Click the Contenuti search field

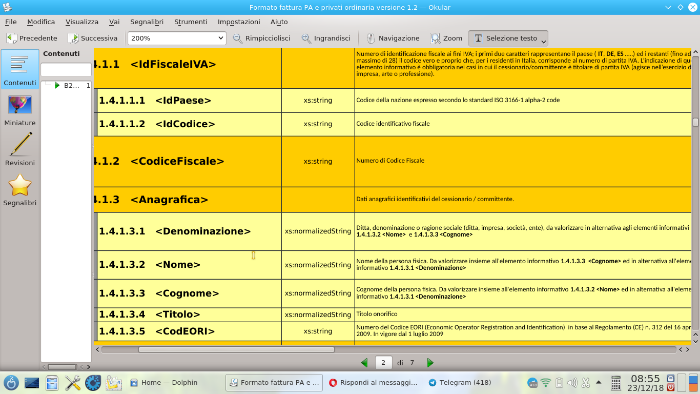pos(66,70)
